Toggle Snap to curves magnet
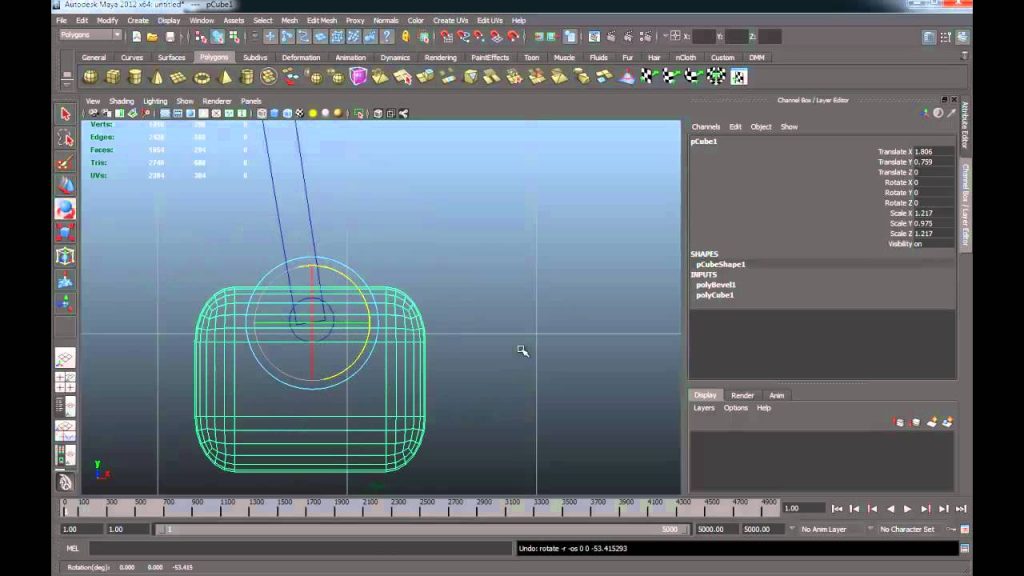 [x=463, y=37]
